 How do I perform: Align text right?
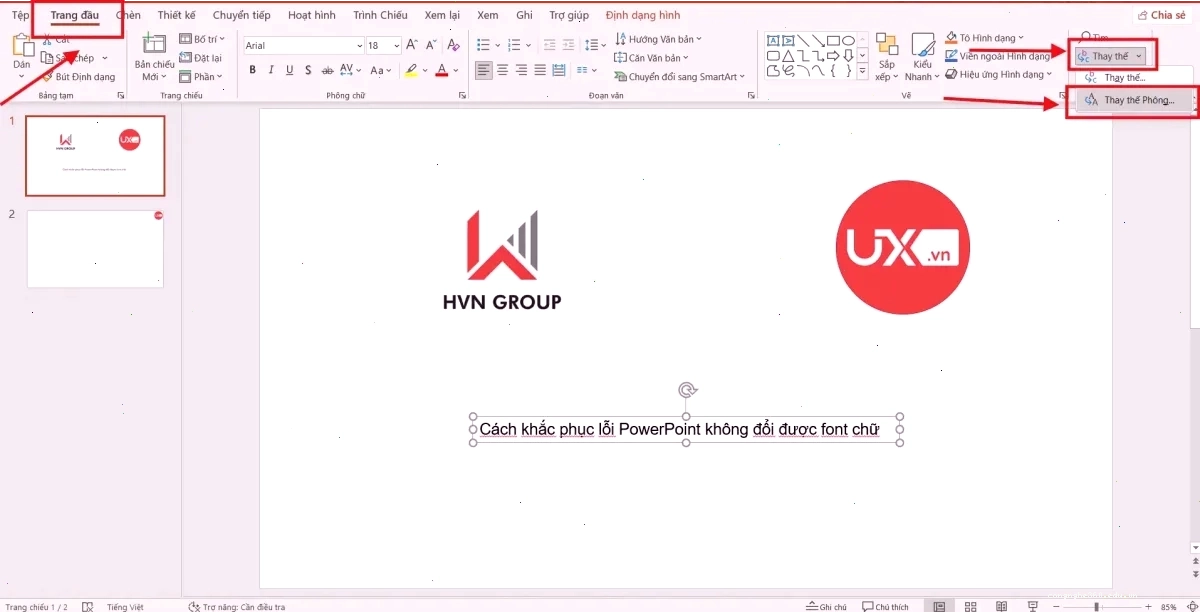click(x=521, y=70)
